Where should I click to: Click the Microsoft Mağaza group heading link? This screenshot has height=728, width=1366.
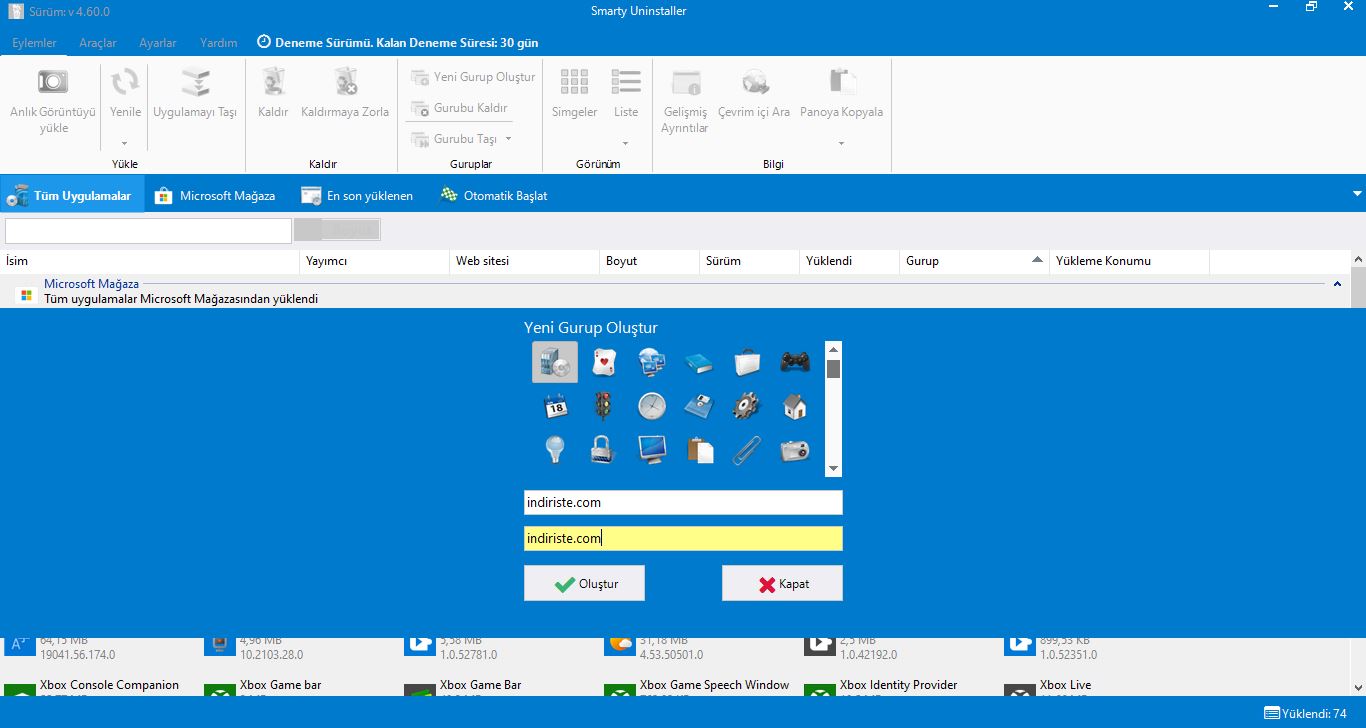91,284
